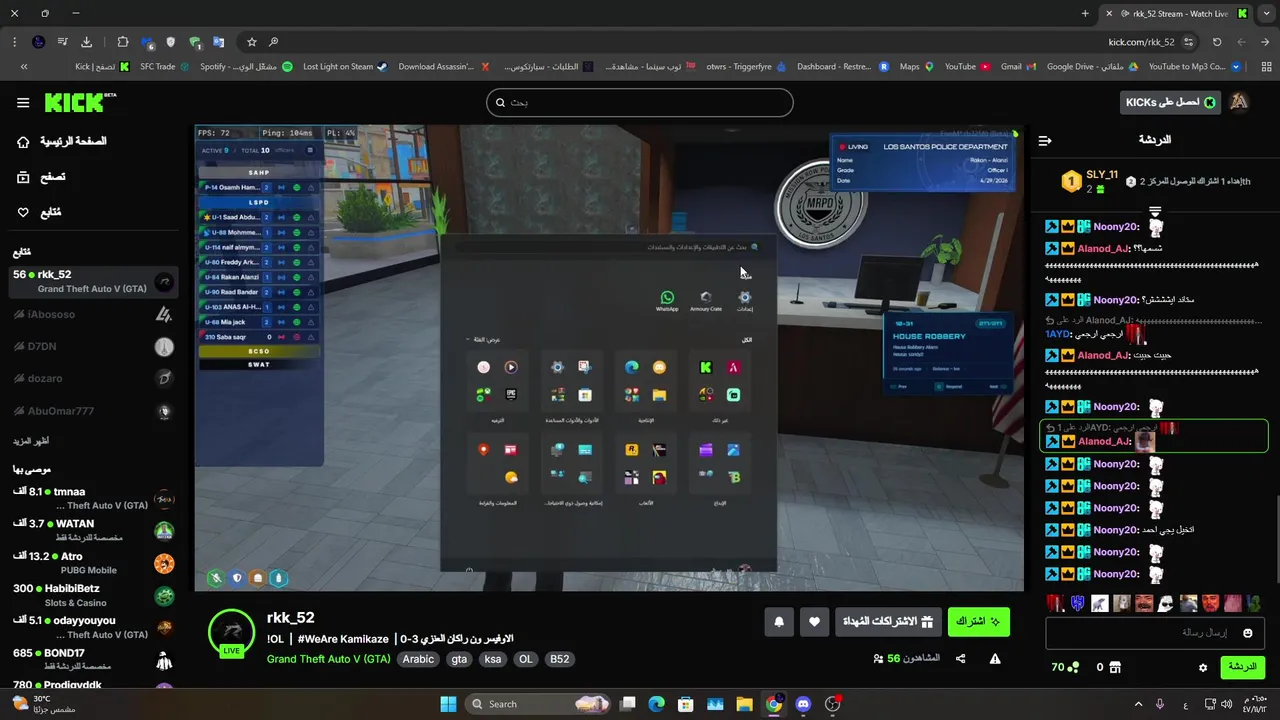Click the OL tag
Screen dimensions: 1280x720
pyautogui.click(x=525, y=659)
